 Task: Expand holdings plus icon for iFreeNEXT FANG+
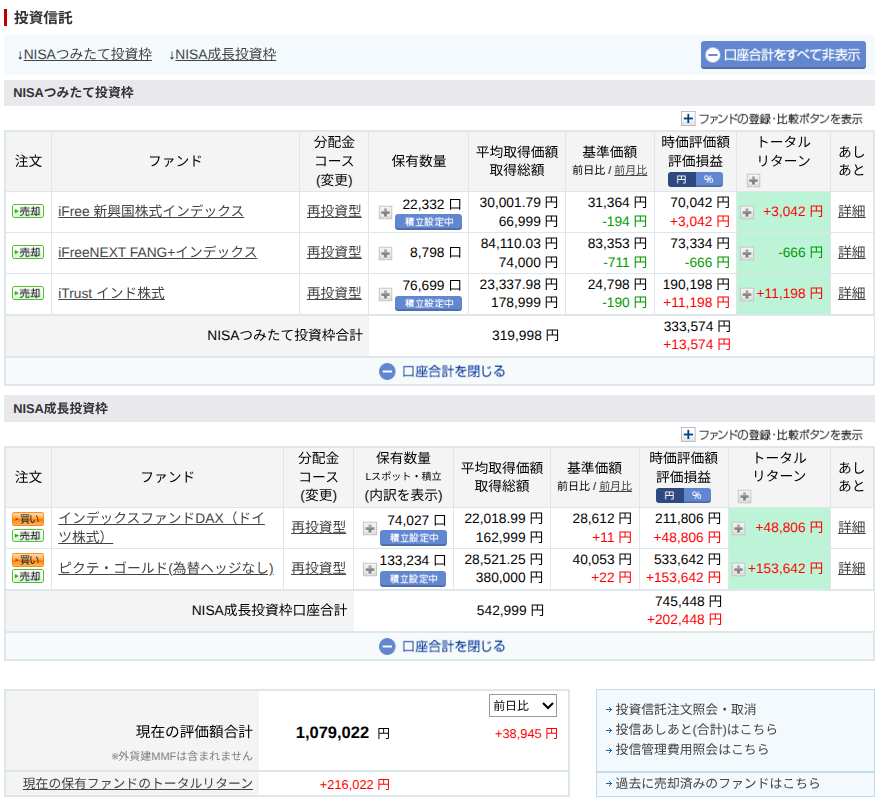(x=386, y=253)
